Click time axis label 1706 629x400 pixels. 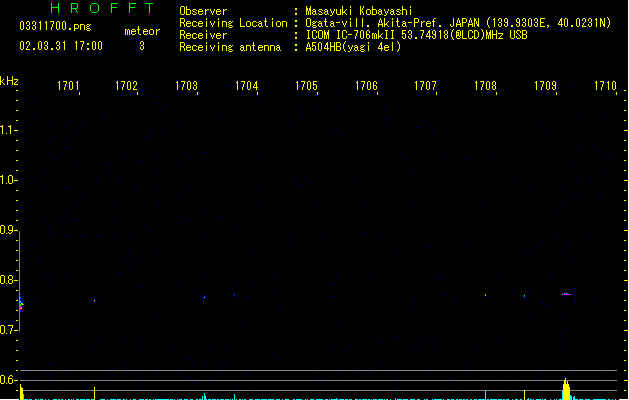366,86
